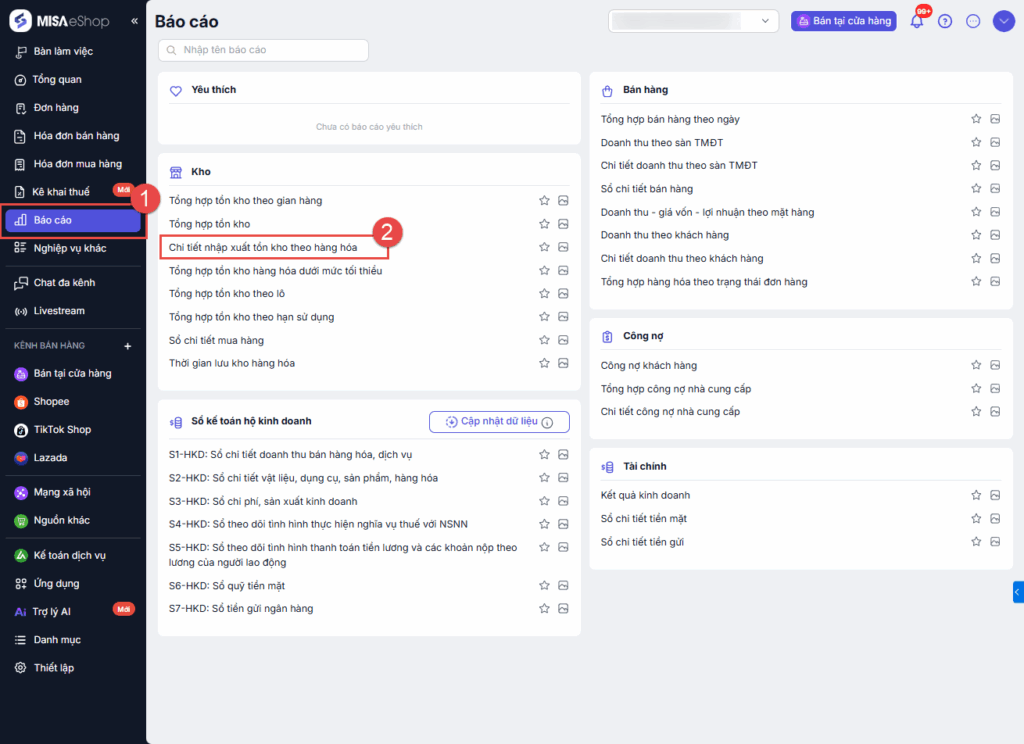The width and height of the screenshot is (1024, 744).
Task: Open Bán tại cửa hàng sidebar channel
Action: tap(73, 374)
